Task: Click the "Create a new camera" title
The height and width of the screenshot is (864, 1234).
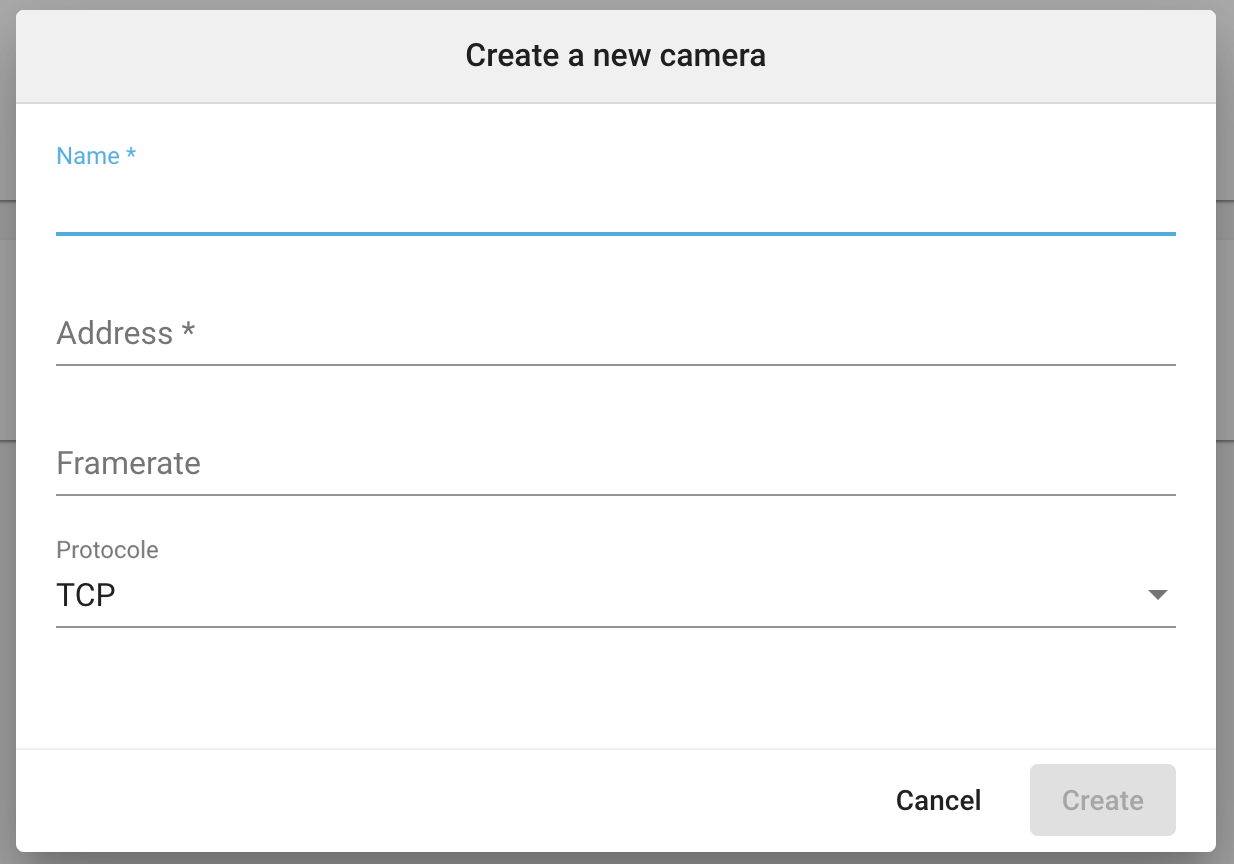Action: click(x=615, y=55)
